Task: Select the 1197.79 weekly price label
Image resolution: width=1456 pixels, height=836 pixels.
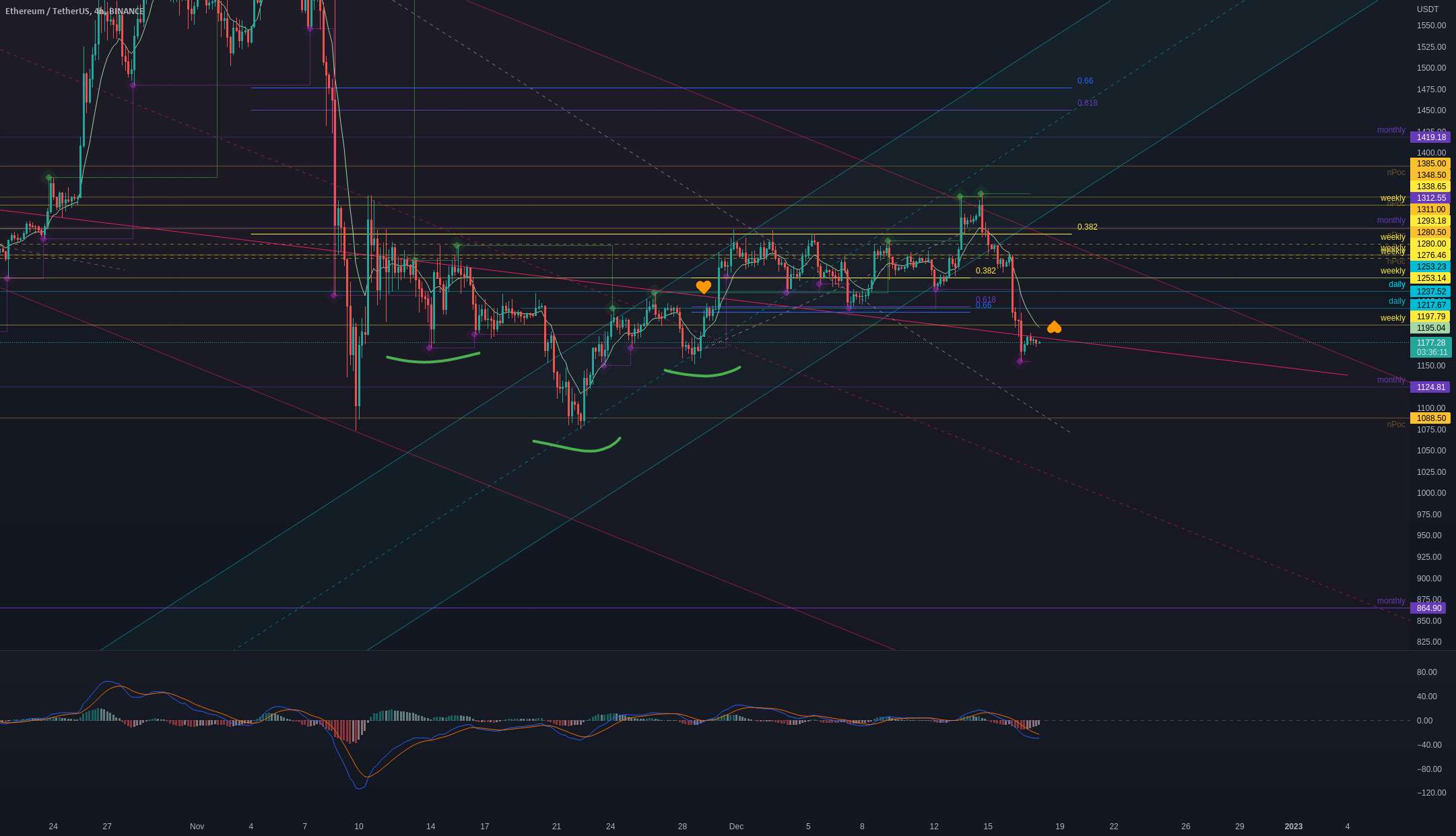Action: (x=1430, y=317)
